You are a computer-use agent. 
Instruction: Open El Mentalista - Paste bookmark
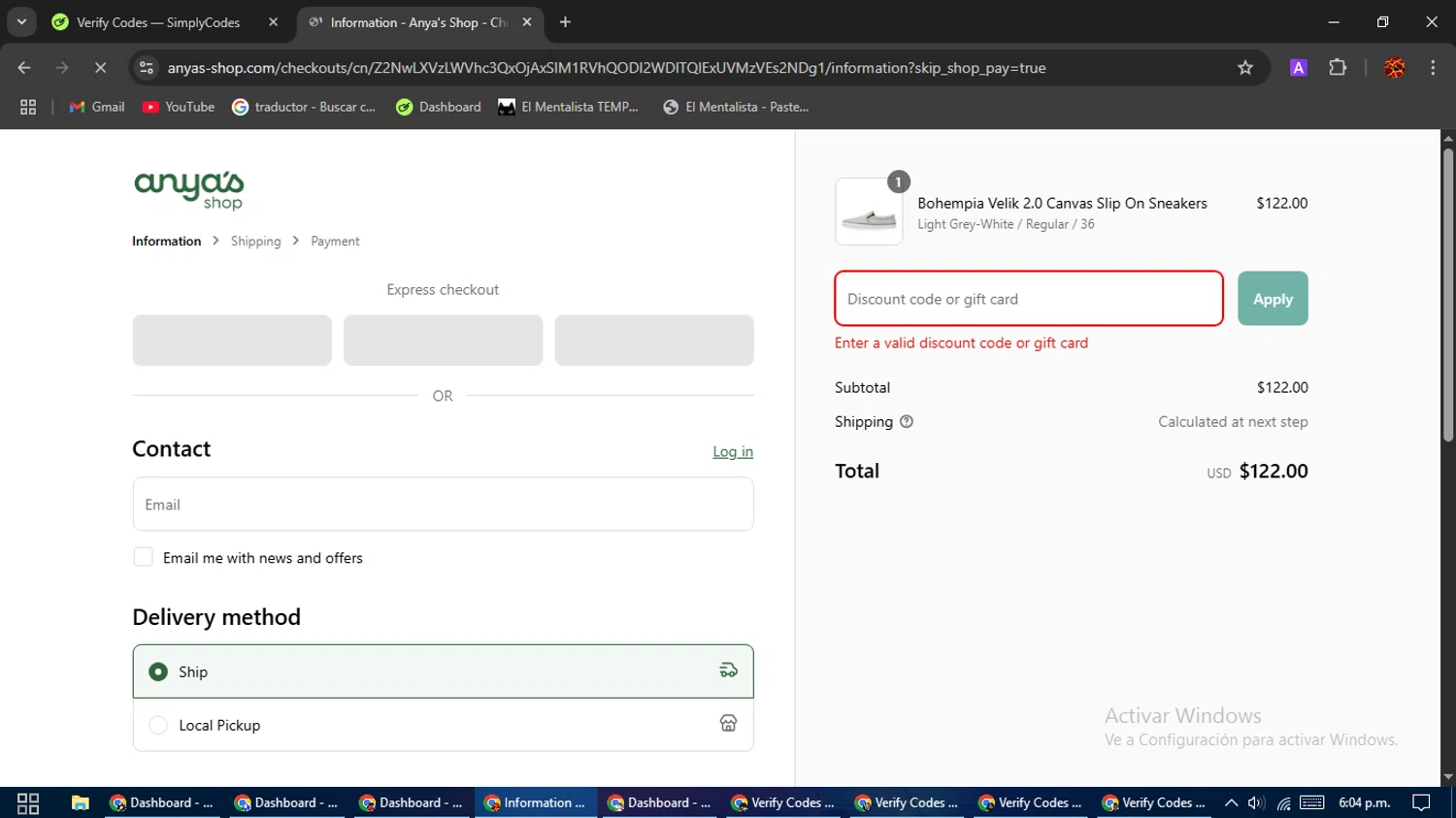tap(736, 107)
